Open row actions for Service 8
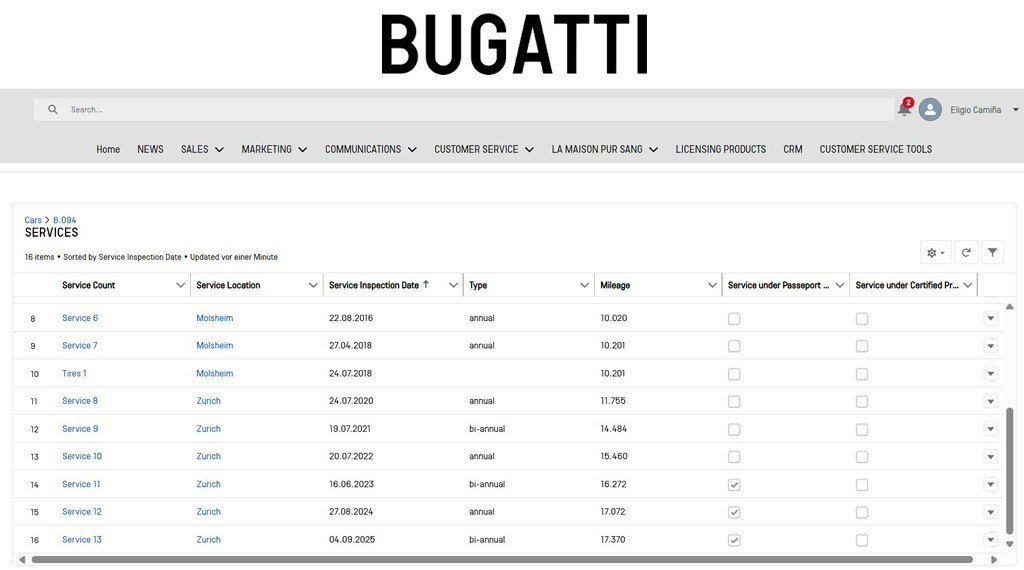The image size is (1024, 570). [x=991, y=402]
